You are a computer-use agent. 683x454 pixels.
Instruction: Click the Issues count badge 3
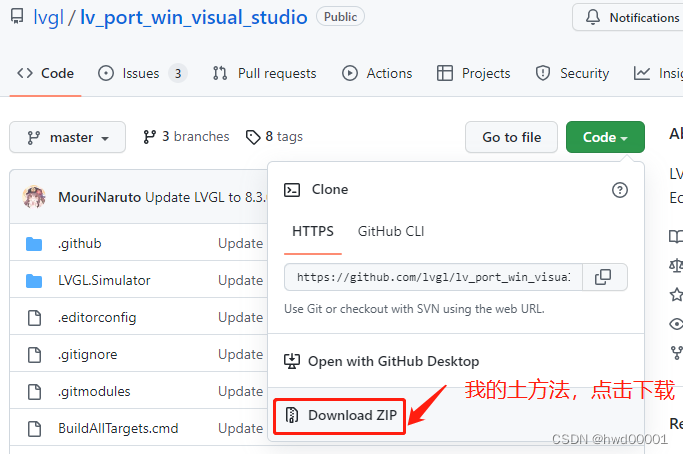(x=178, y=73)
